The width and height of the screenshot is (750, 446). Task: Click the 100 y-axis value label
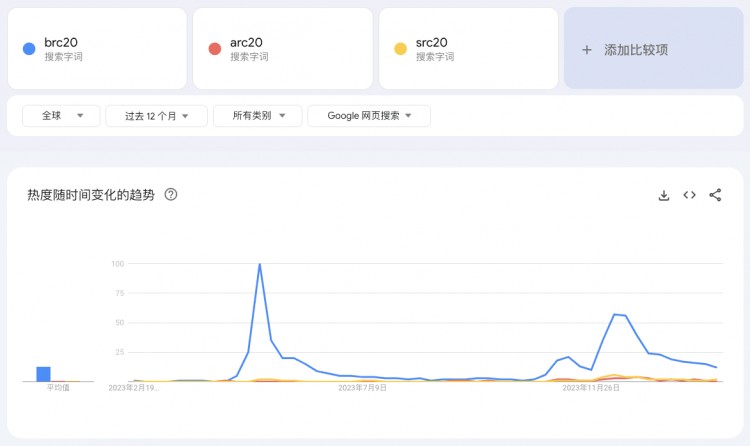(x=118, y=264)
